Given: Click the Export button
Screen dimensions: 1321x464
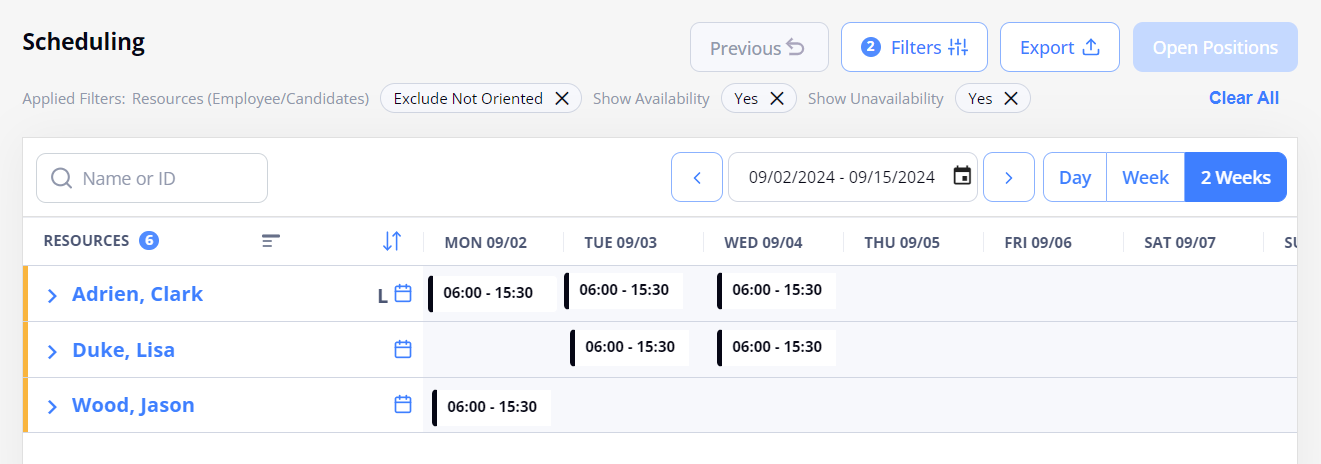Looking at the screenshot, I should [1060, 47].
